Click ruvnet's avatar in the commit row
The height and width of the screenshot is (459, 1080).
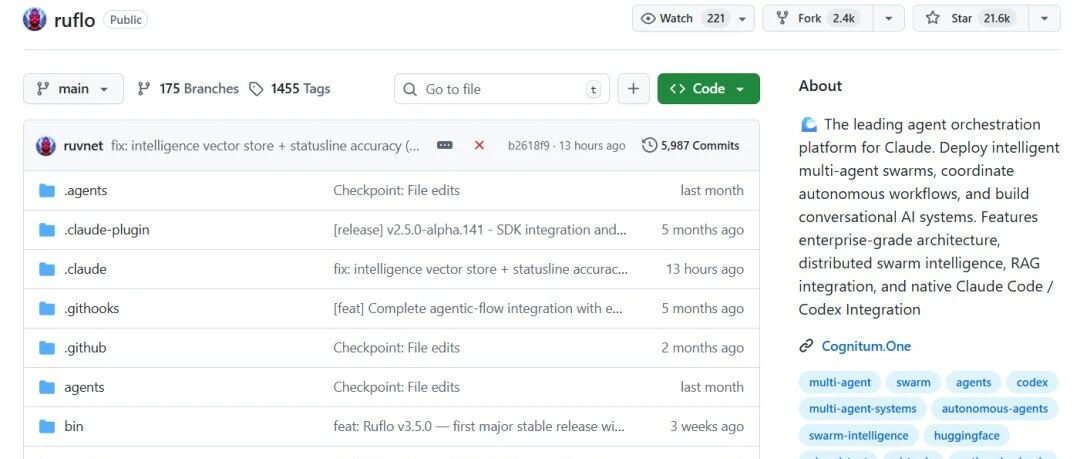click(x=45, y=145)
